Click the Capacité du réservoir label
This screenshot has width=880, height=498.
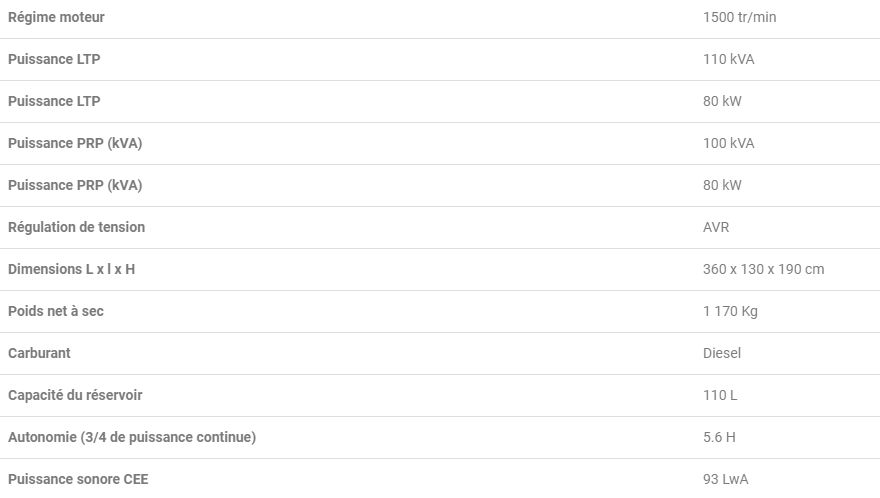tap(75, 395)
